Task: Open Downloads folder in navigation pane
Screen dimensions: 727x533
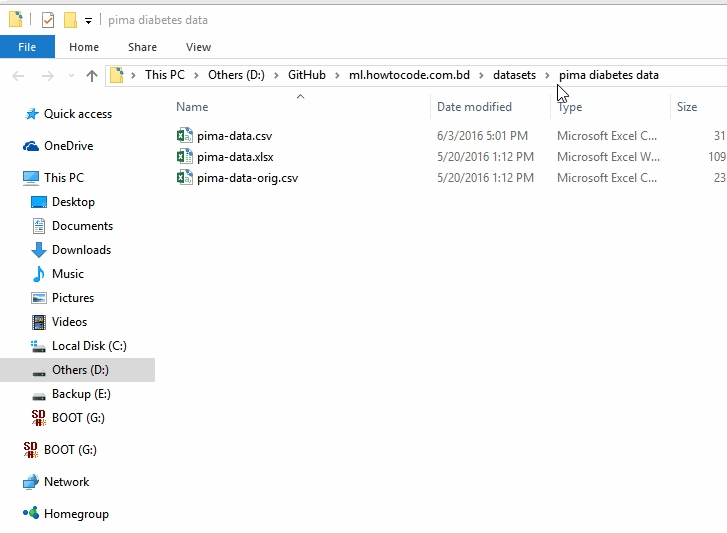Action: [81, 250]
